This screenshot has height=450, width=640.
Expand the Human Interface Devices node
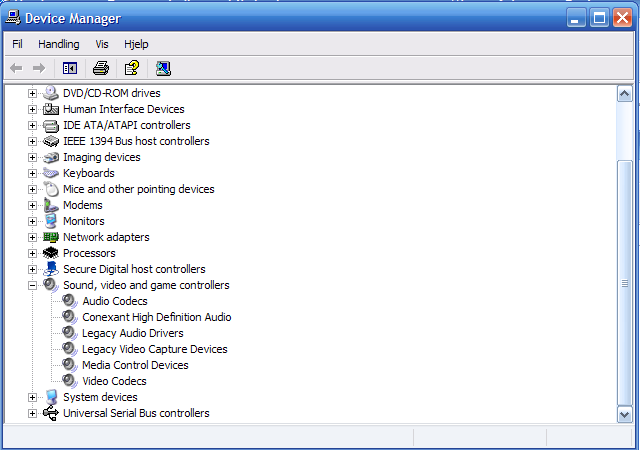point(32,109)
